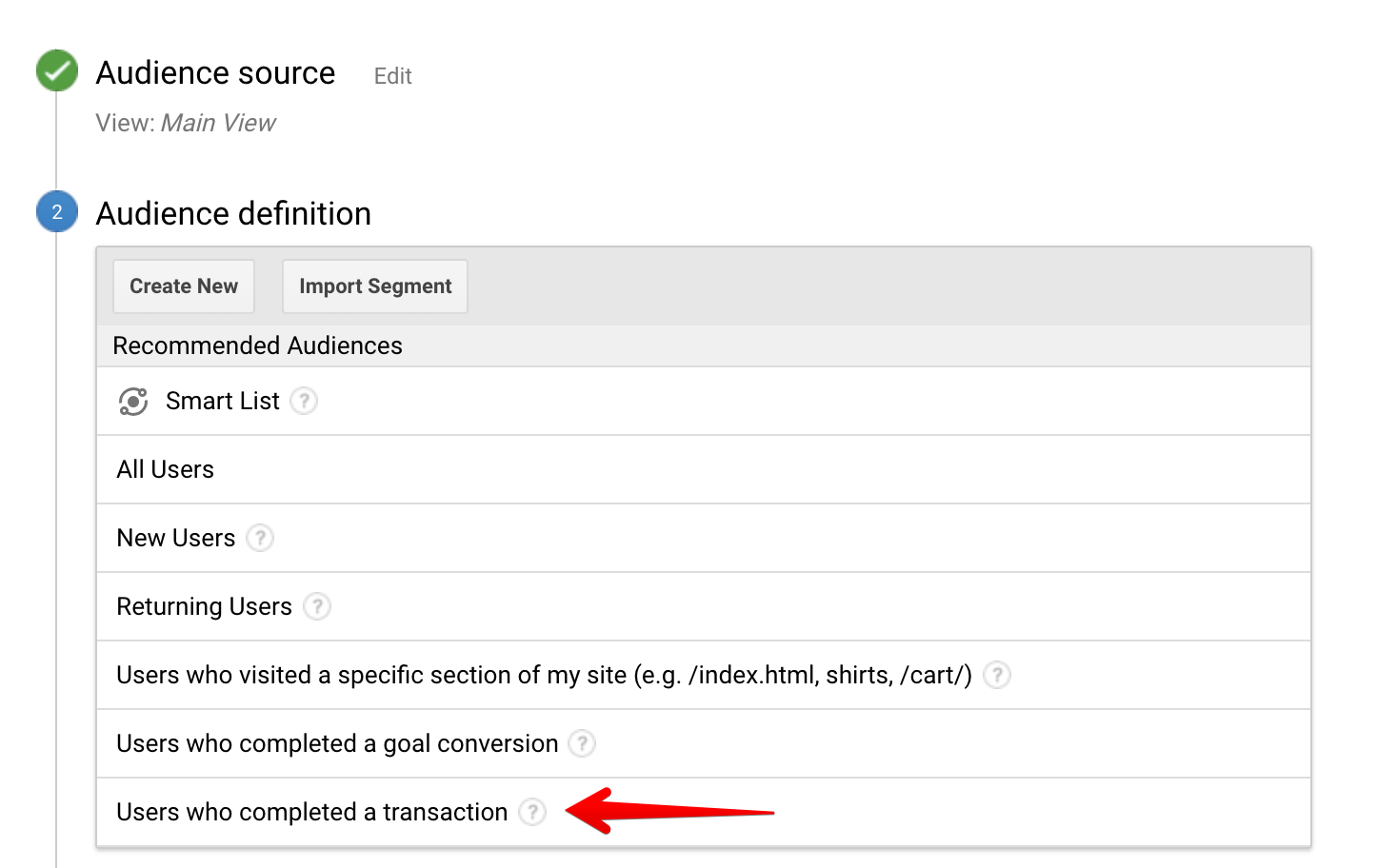Click Edit next to Audience source
Image resolution: width=1377 pixels, height=868 pixels.
tap(392, 76)
